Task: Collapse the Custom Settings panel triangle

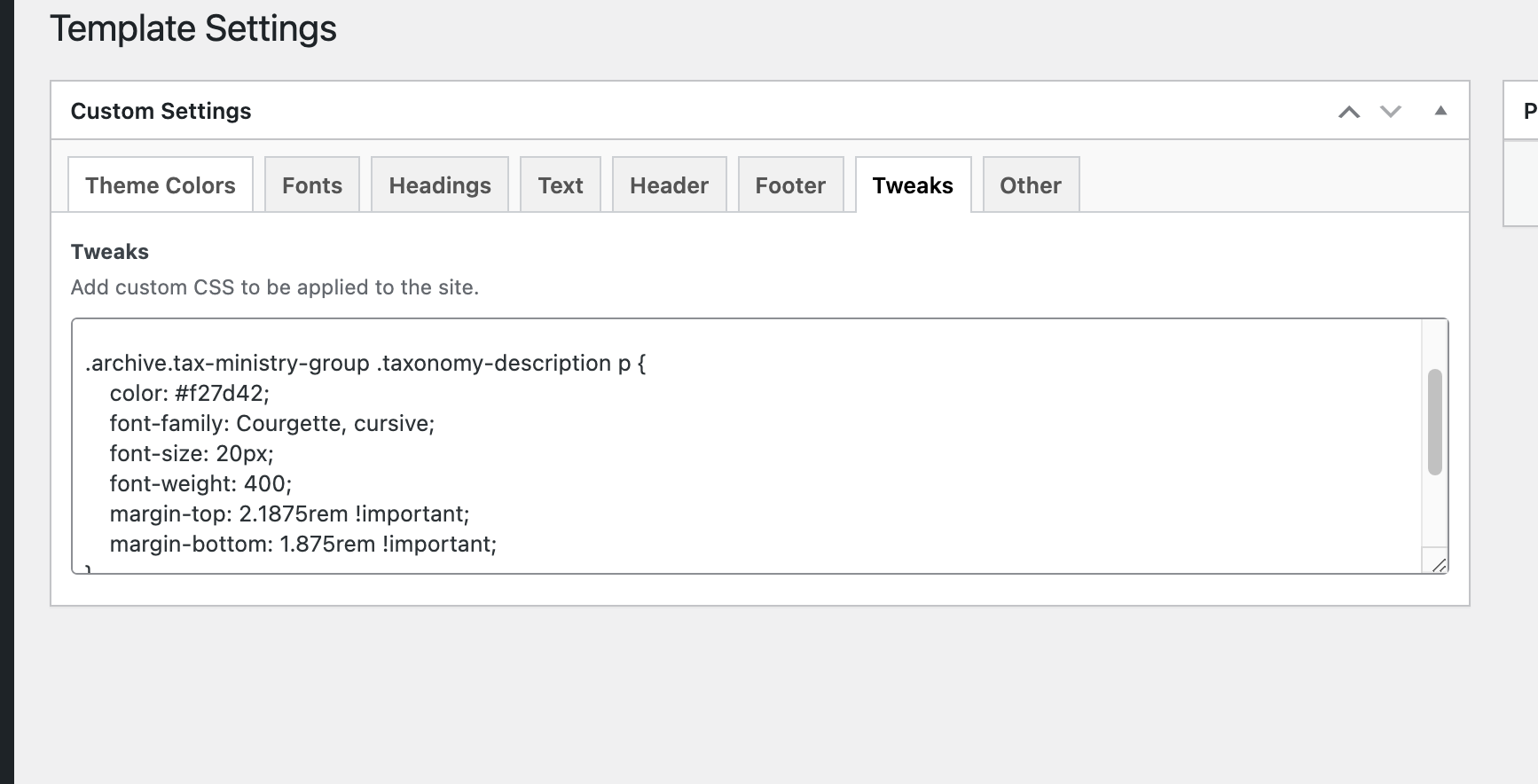Action: tap(1440, 111)
